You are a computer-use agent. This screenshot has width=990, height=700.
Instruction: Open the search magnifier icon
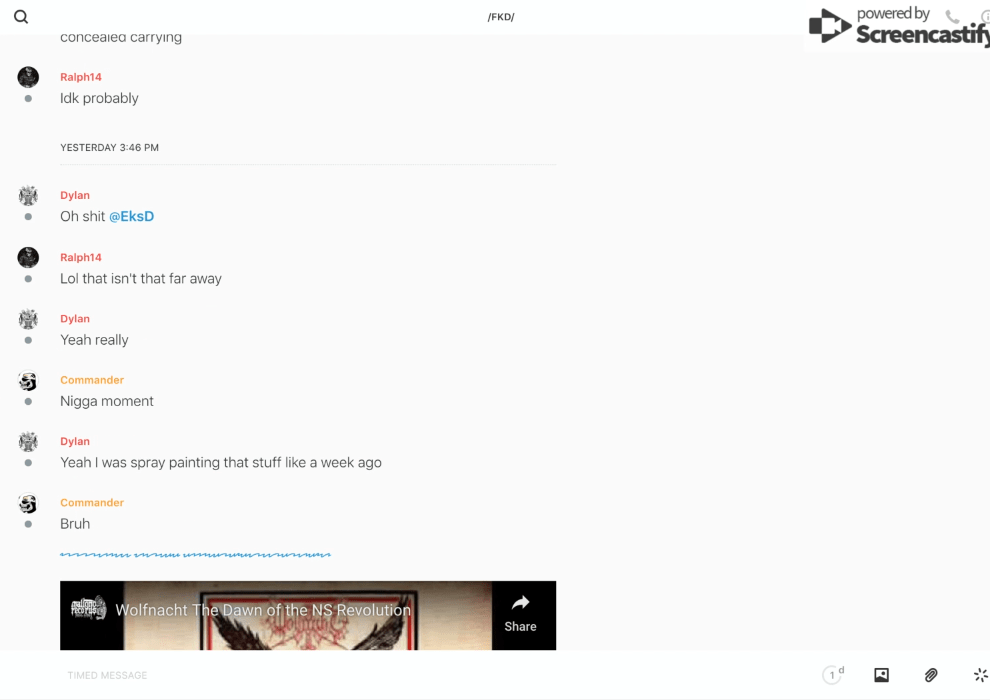pos(21,17)
